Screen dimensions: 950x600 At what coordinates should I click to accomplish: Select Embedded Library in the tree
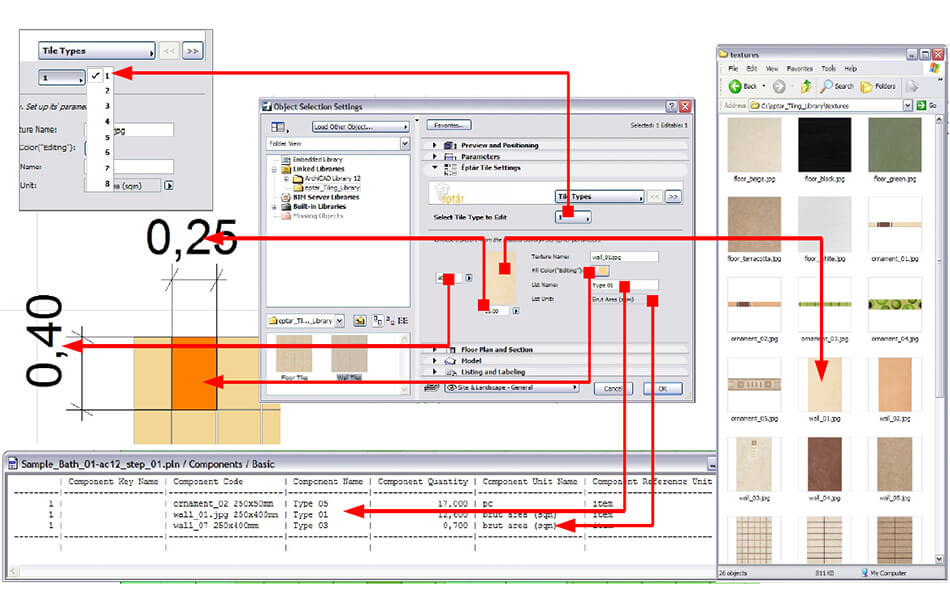(x=317, y=159)
